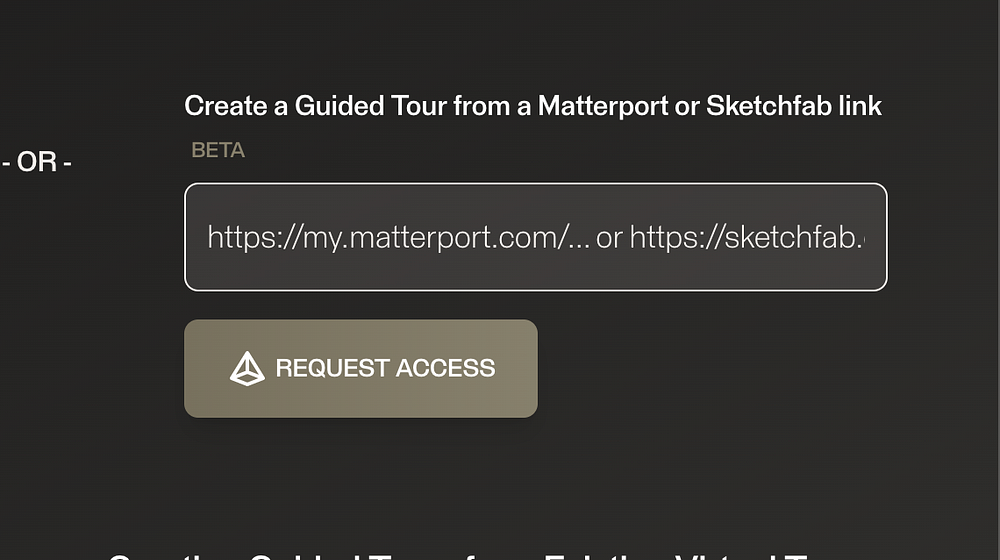Click the "- OR -" separator text
The height and width of the screenshot is (560, 1000).
[x=37, y=162]
